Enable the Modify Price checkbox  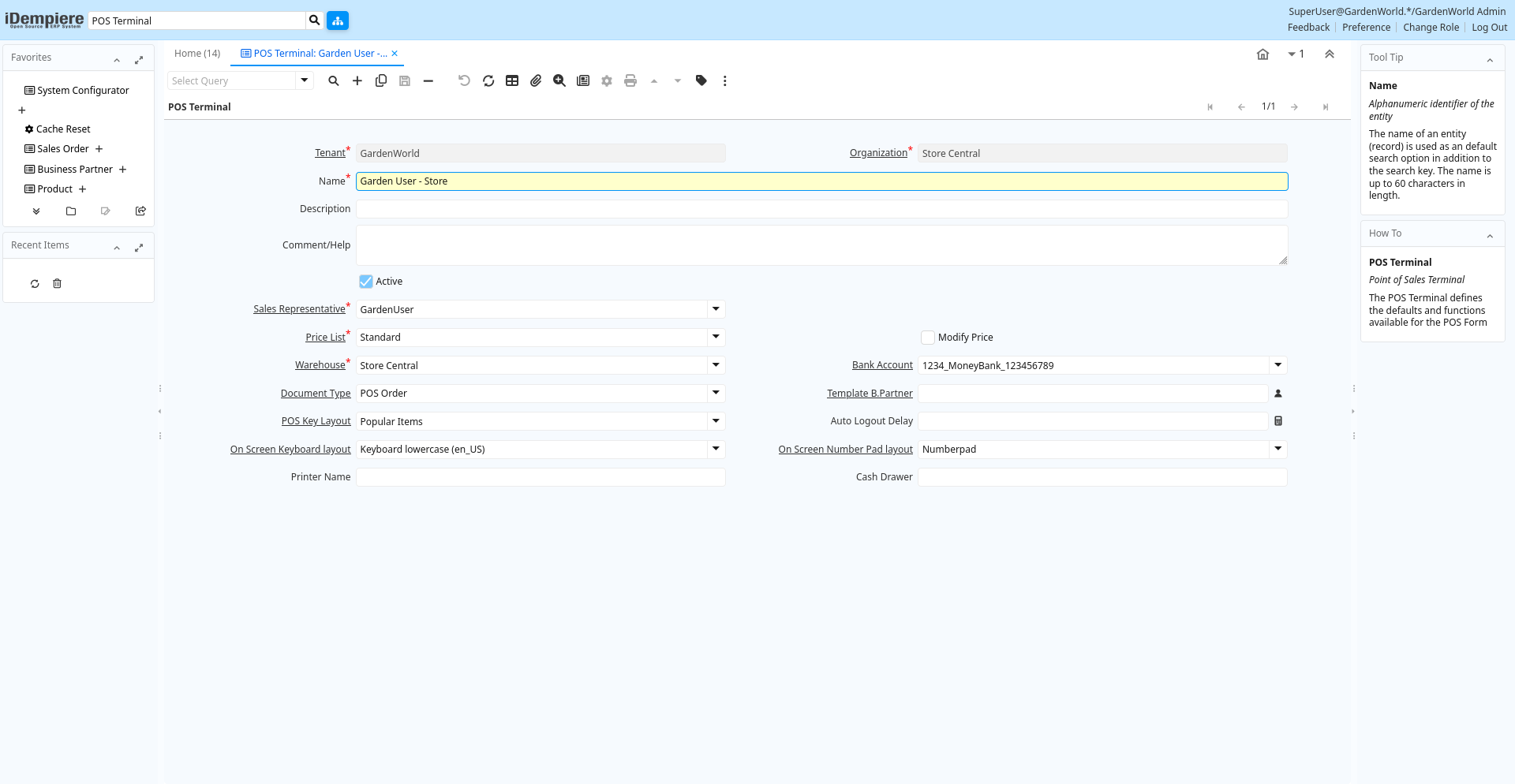(x=928, y=338)
